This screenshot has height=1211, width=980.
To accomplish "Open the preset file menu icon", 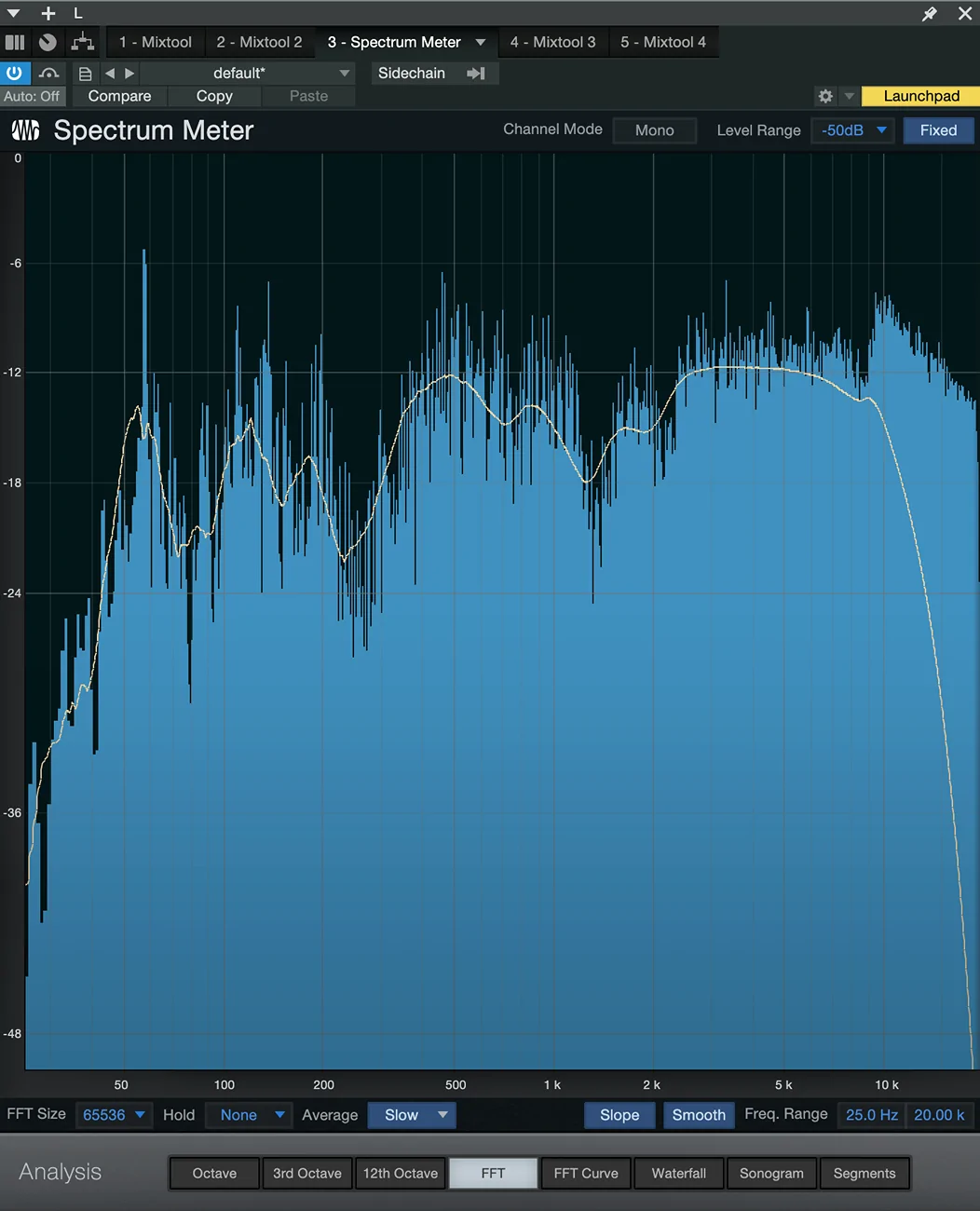I will [x=85, y=74].
